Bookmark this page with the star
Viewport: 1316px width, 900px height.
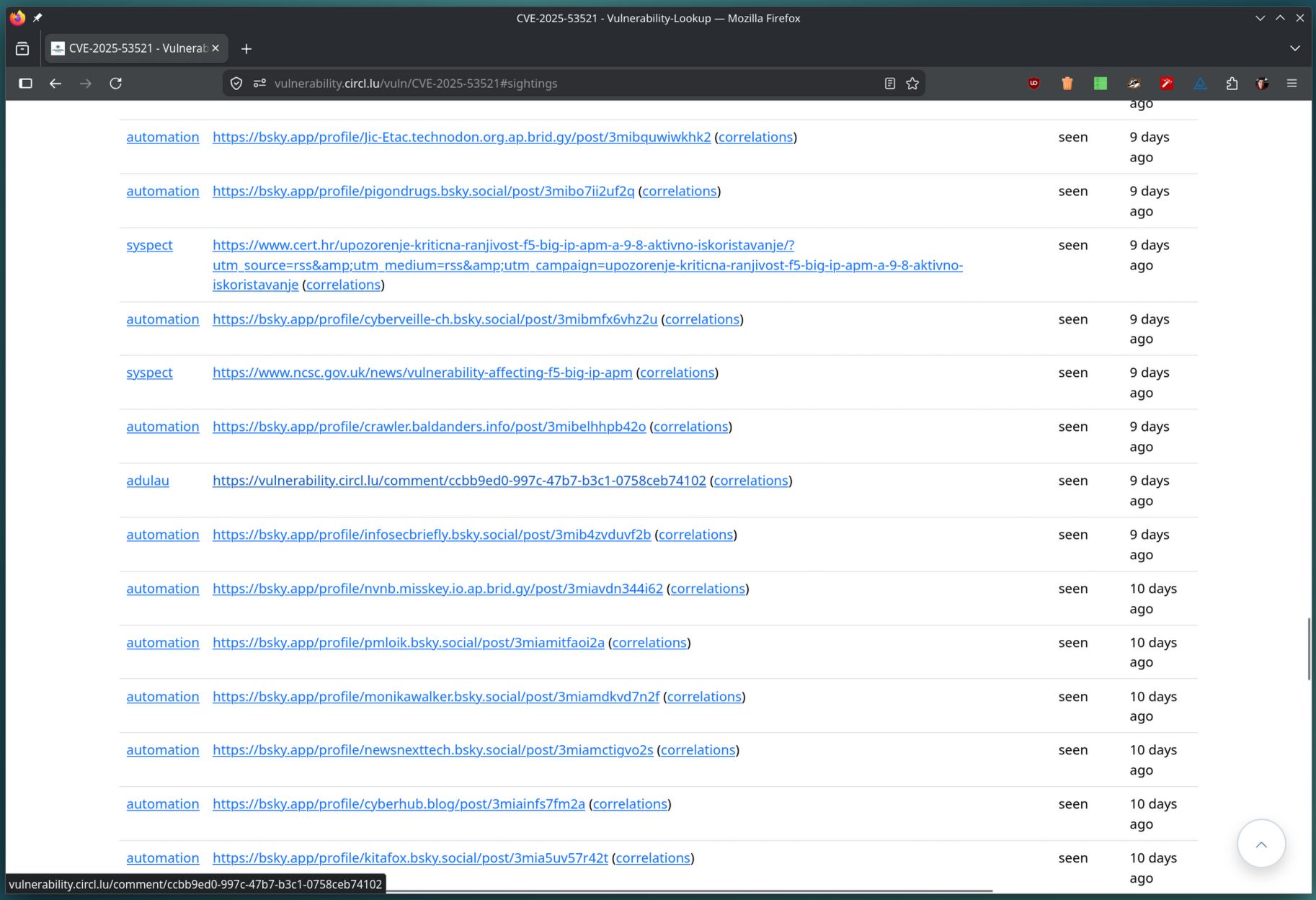click(912, 84)
